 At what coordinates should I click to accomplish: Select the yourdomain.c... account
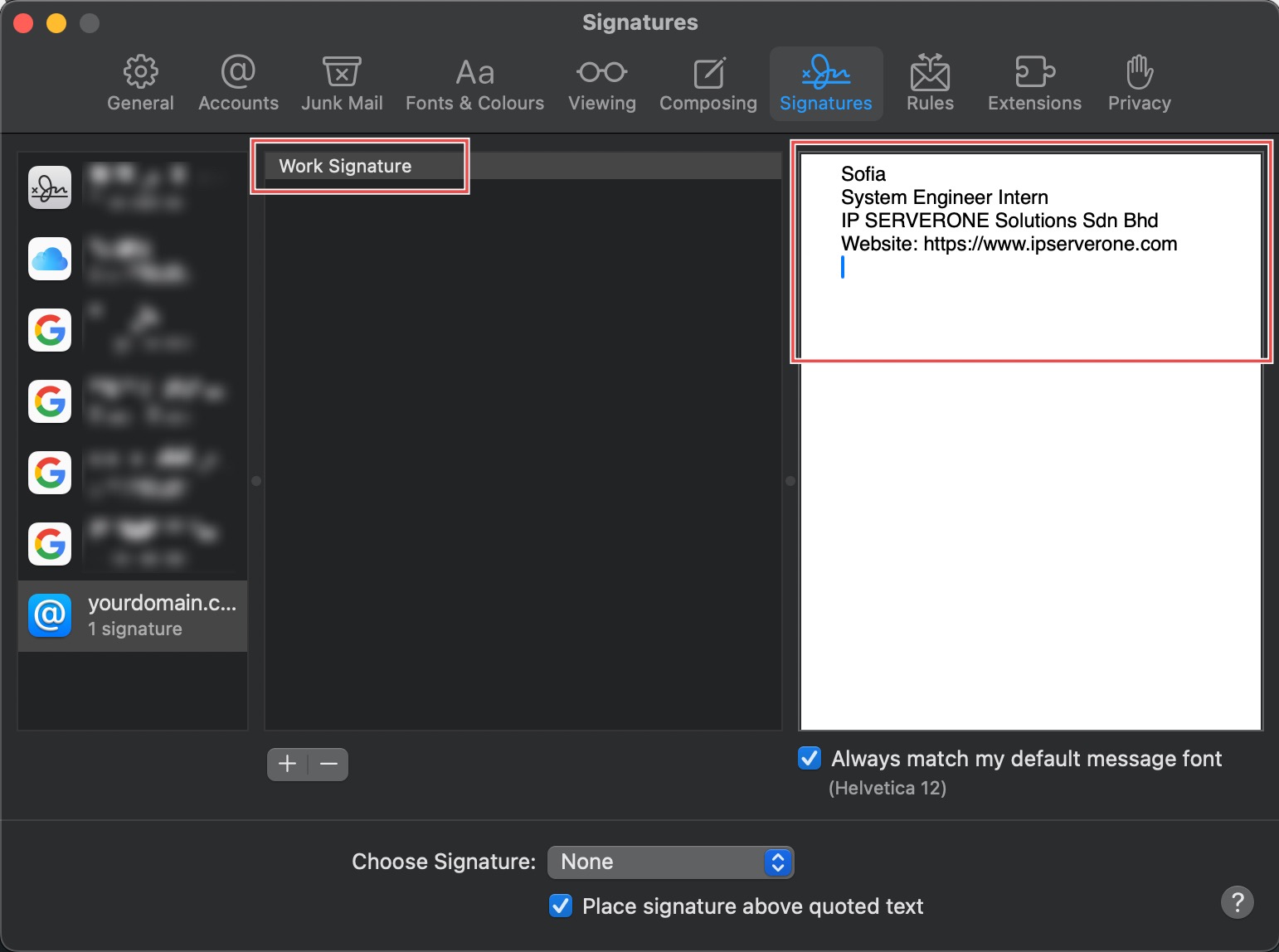pos(133,615)
